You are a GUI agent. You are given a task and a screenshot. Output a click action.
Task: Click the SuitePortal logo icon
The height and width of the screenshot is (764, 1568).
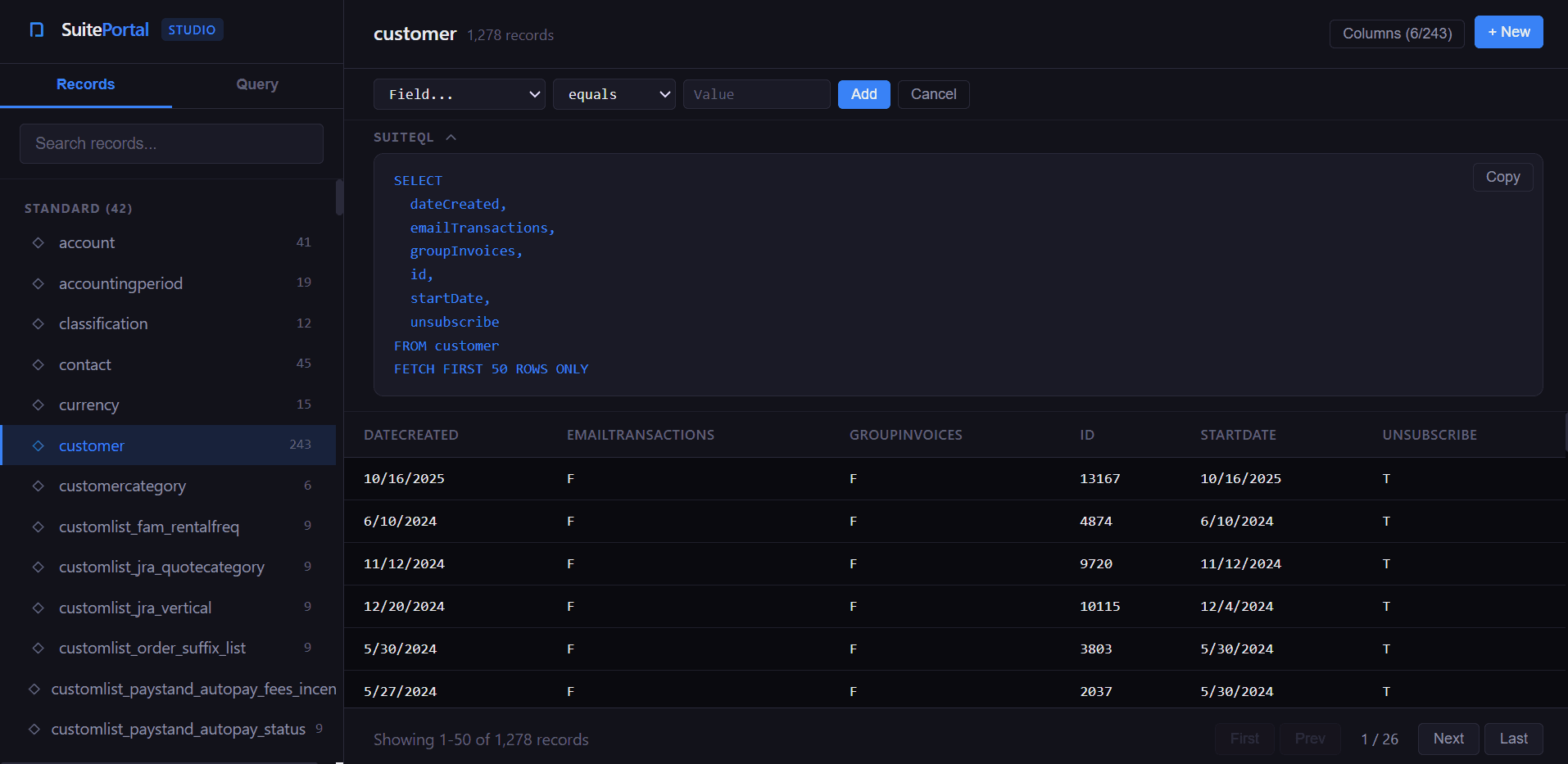(36, 29)
